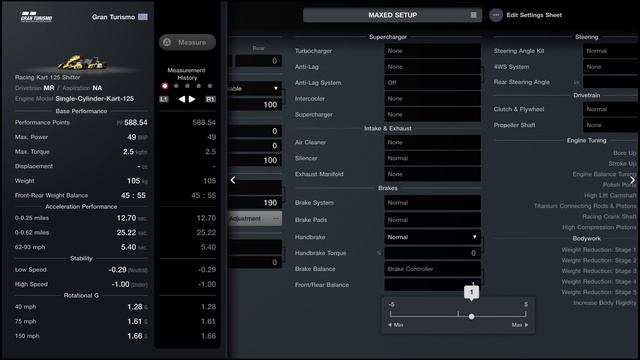
Task: Click the Gran Turismo logo
Action: 36,17
